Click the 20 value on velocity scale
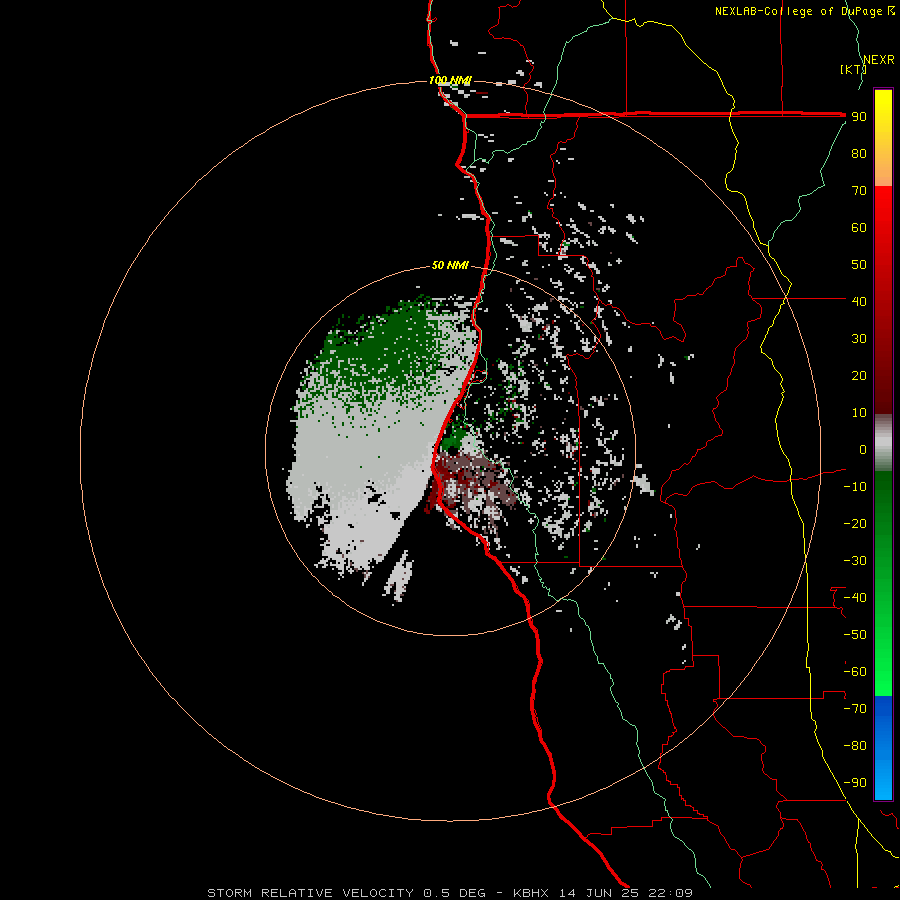Image resolution: width=900 pixels, height=900 pixels. pos(859,376)
